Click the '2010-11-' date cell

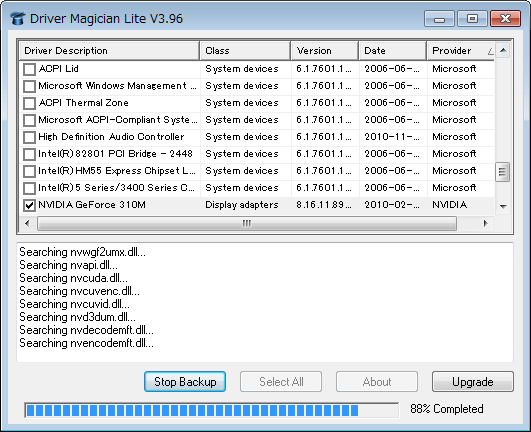click(392, 137)
